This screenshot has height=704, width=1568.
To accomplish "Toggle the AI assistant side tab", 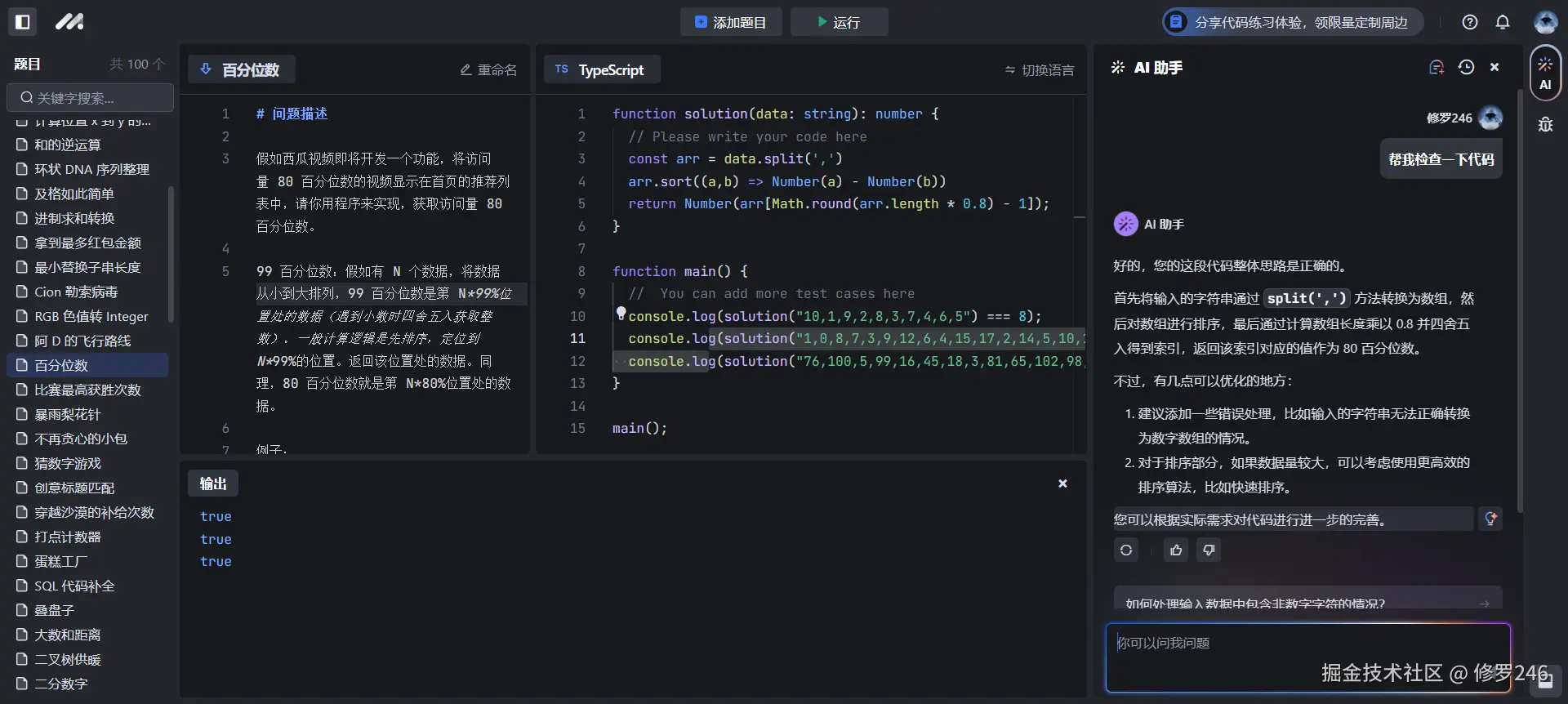I will (x=1545, y=74).
